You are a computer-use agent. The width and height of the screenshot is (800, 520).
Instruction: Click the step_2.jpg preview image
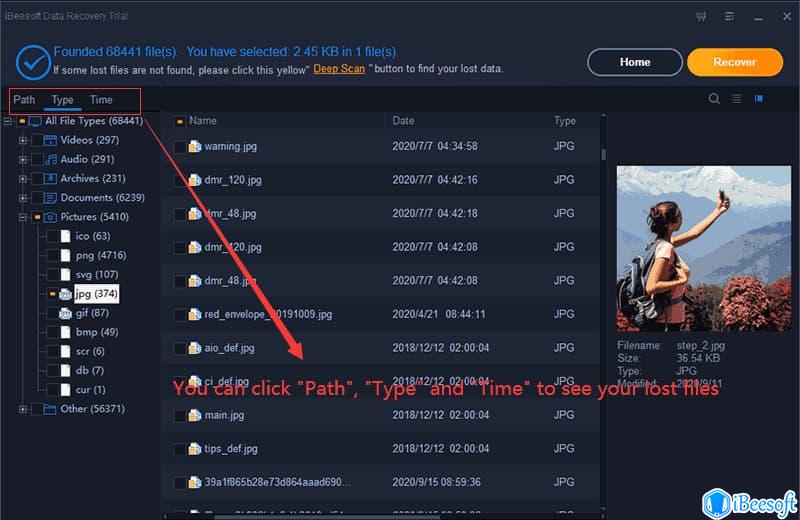[x=704, y=249]
